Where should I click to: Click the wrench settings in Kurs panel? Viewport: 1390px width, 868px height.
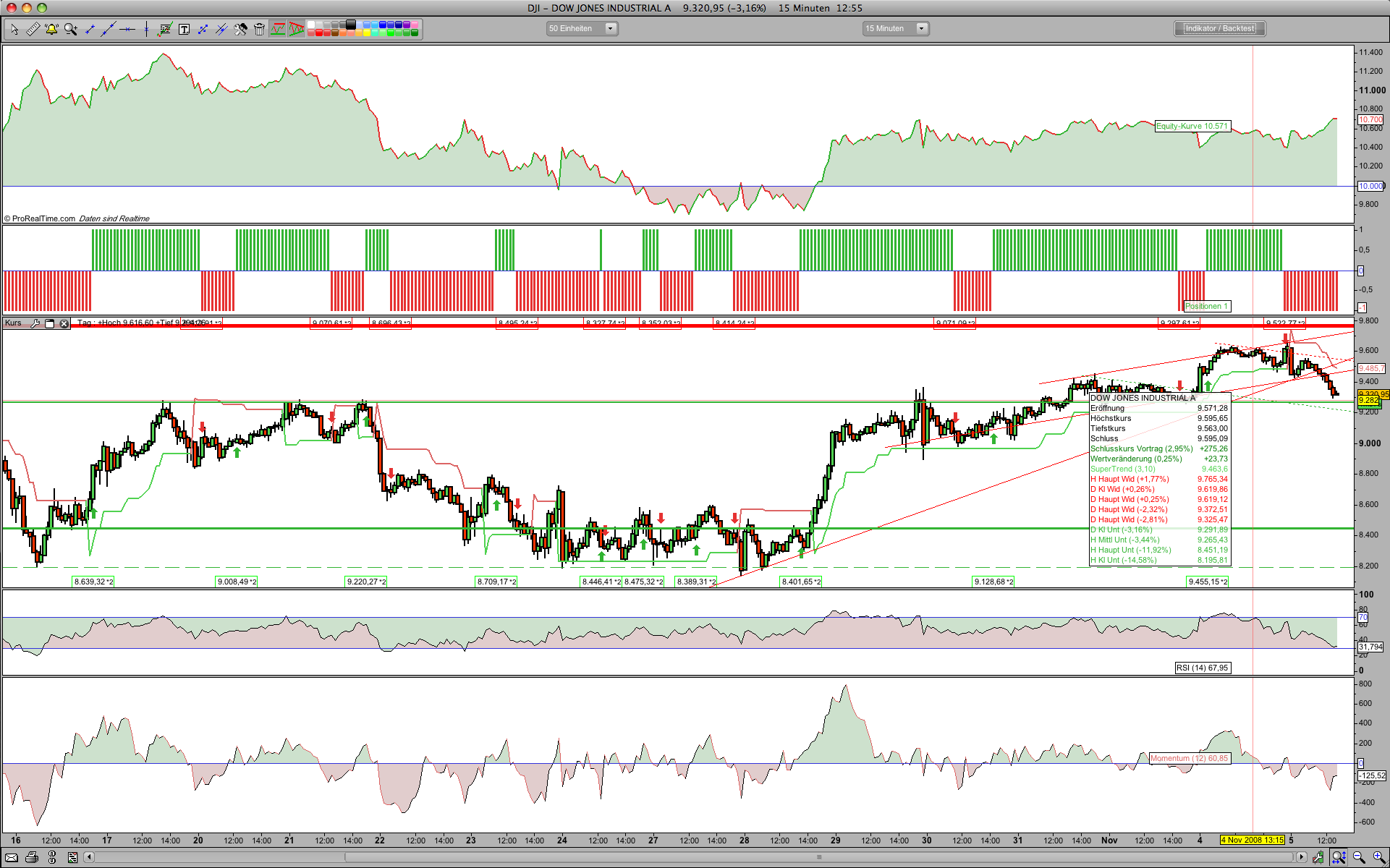click(35, 323)
